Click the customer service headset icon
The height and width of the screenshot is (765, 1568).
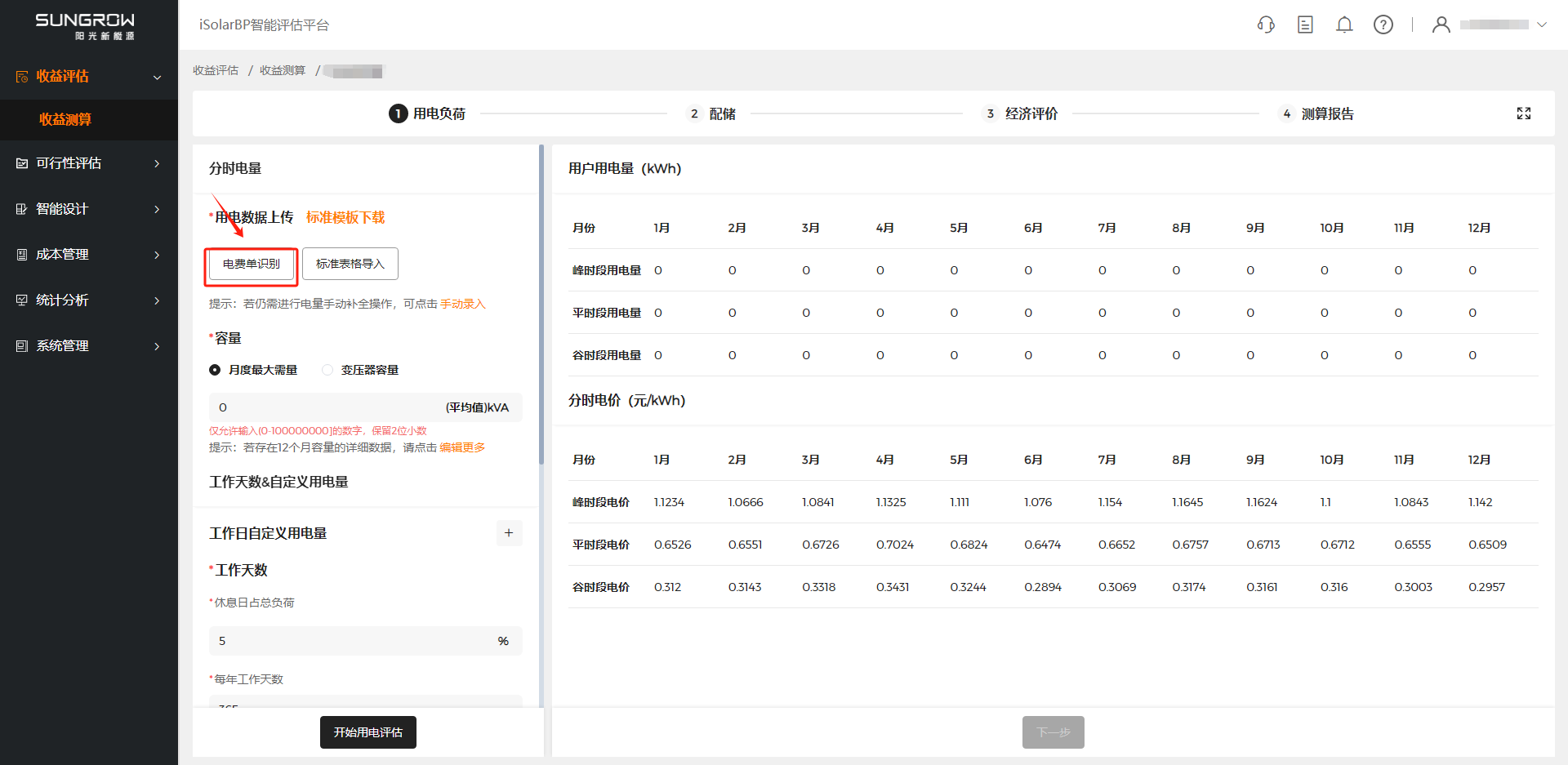pos(1266,24)
